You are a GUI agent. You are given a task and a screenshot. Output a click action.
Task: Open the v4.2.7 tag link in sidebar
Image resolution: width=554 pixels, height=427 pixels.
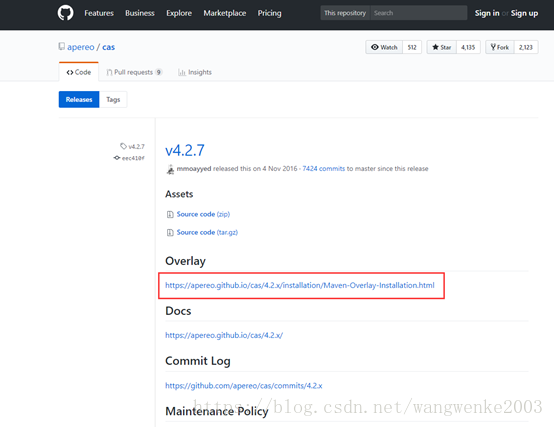point(132,146)
